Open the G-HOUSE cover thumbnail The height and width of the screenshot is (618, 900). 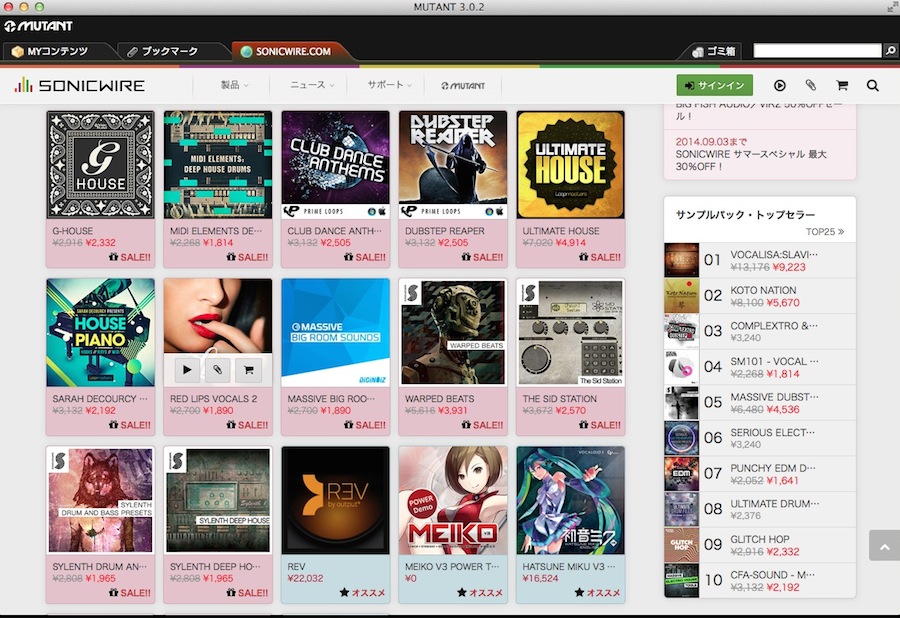click(100, 165)
